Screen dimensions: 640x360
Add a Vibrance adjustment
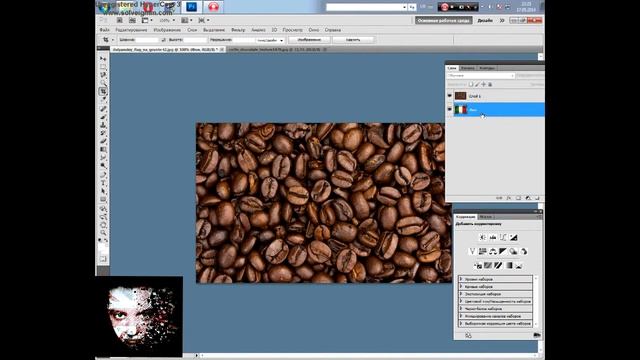[472, 251]
